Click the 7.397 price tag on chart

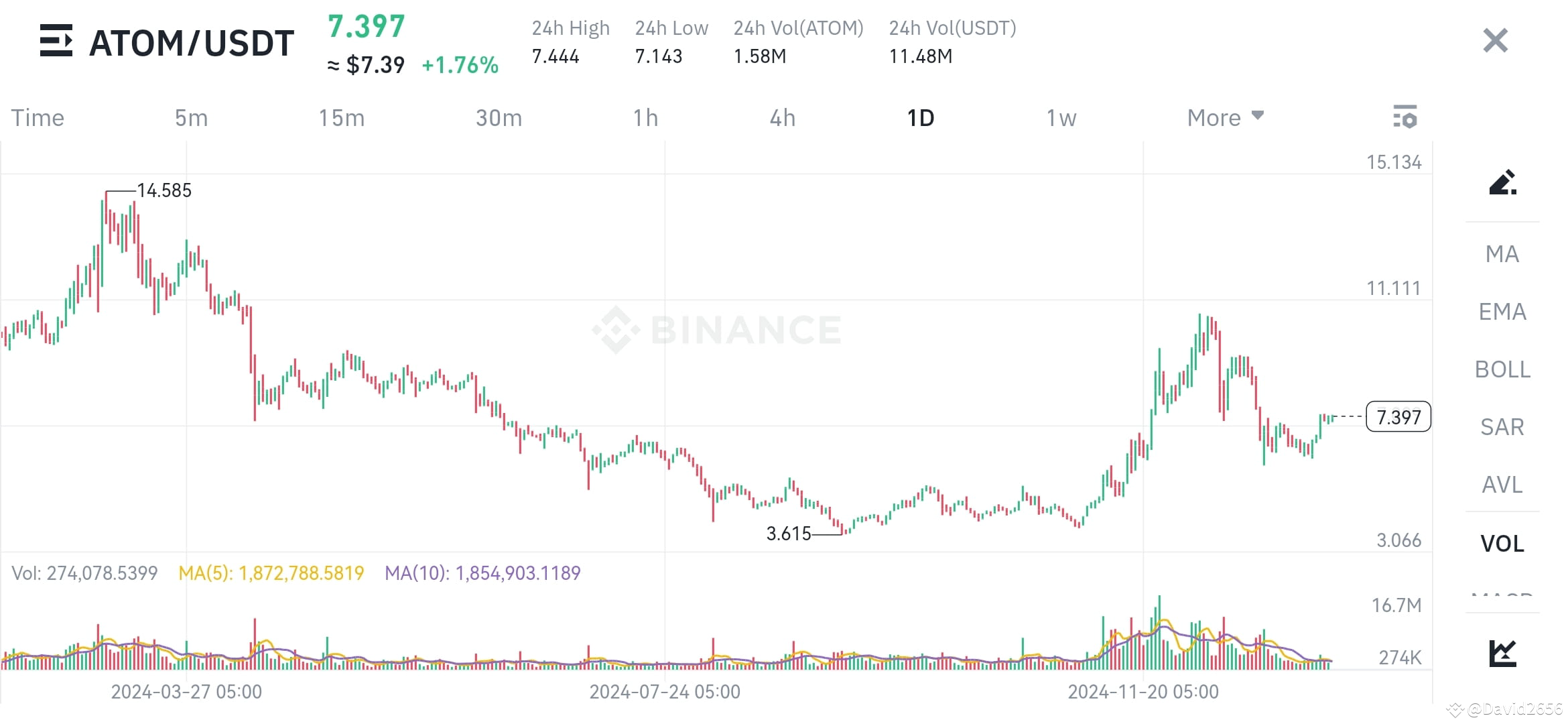click(1397, 417)
